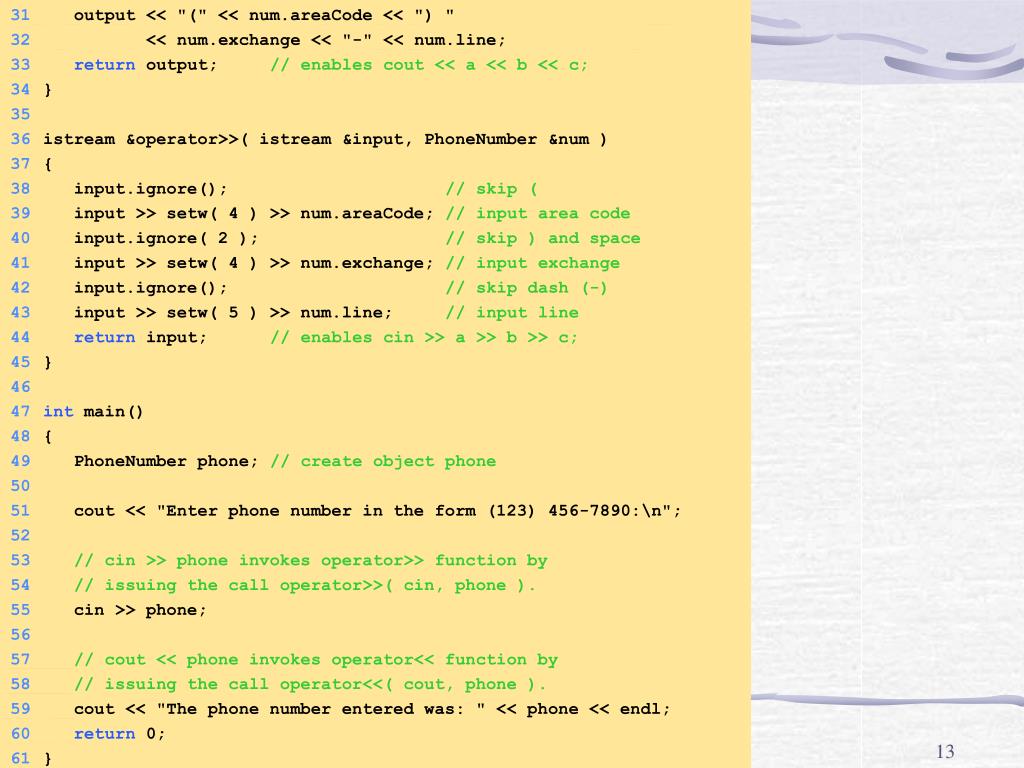Click the comment 'skip ) and space'
Viewport: 1024px width, 768px height.
558,238
